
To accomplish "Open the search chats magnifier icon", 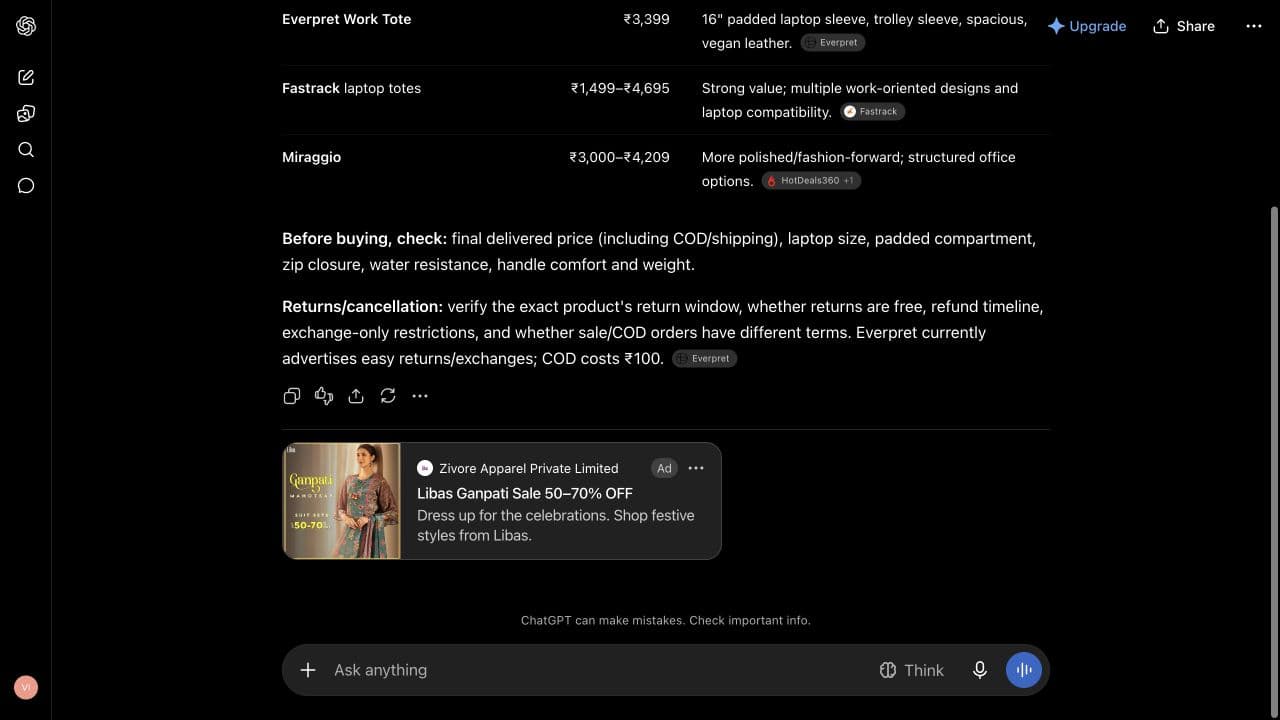I will (x=26, y=149).
